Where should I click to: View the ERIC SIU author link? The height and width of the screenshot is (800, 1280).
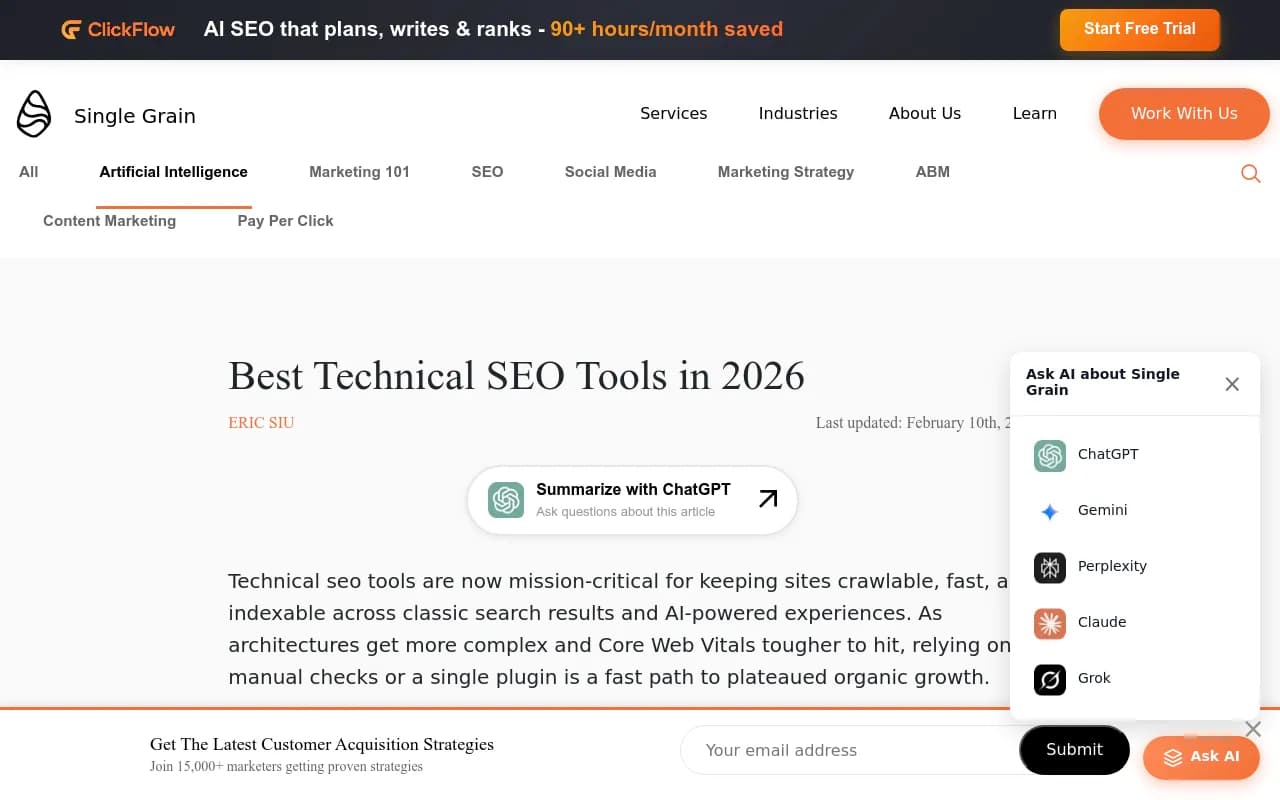[260, 422]
